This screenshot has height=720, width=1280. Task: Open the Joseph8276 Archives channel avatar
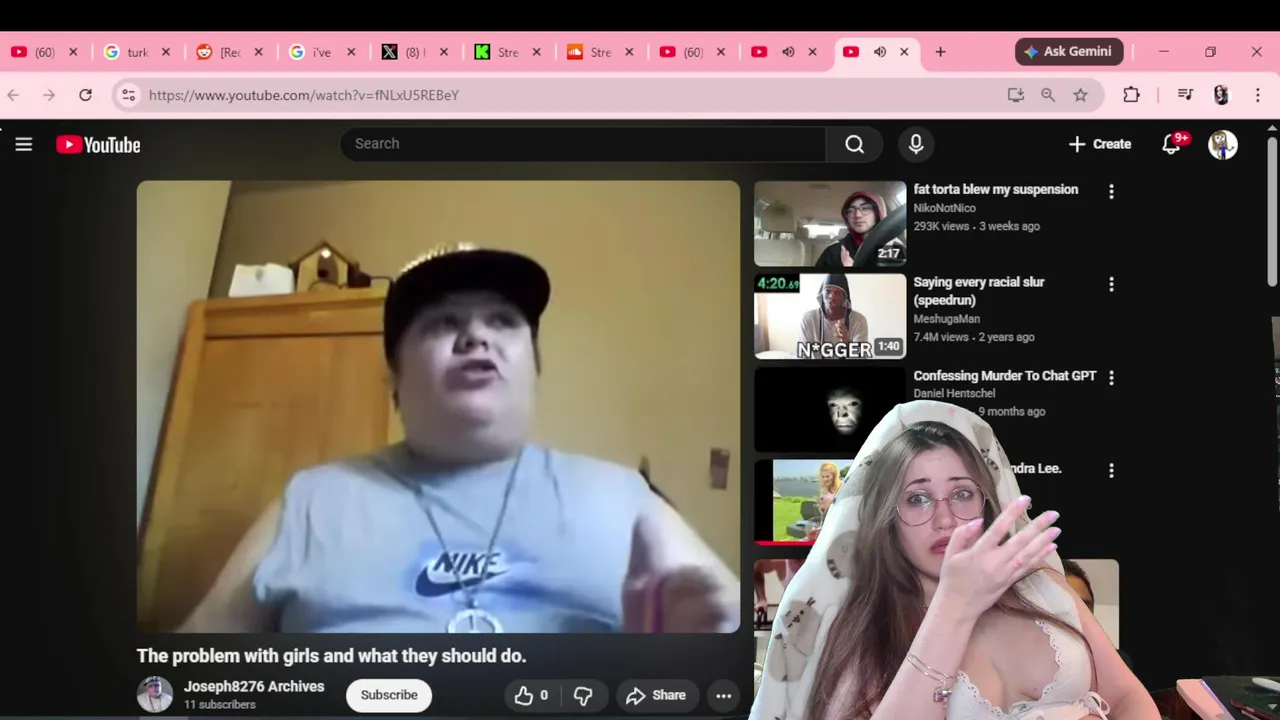155,695
